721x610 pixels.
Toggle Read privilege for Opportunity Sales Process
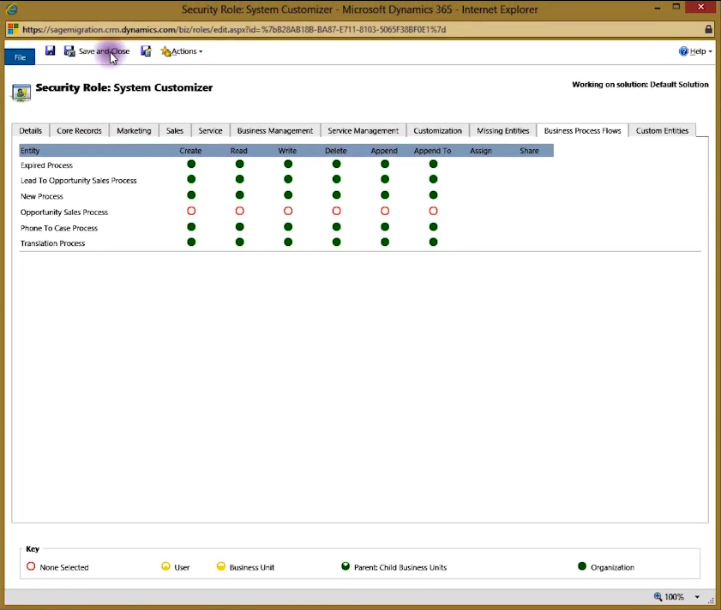[240, 211]
